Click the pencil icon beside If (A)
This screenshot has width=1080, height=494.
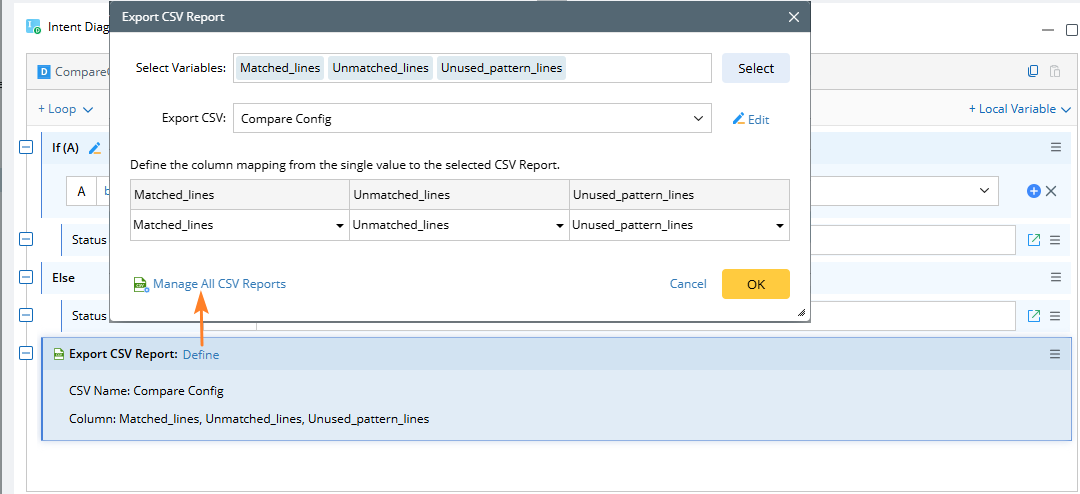point(95,148)
